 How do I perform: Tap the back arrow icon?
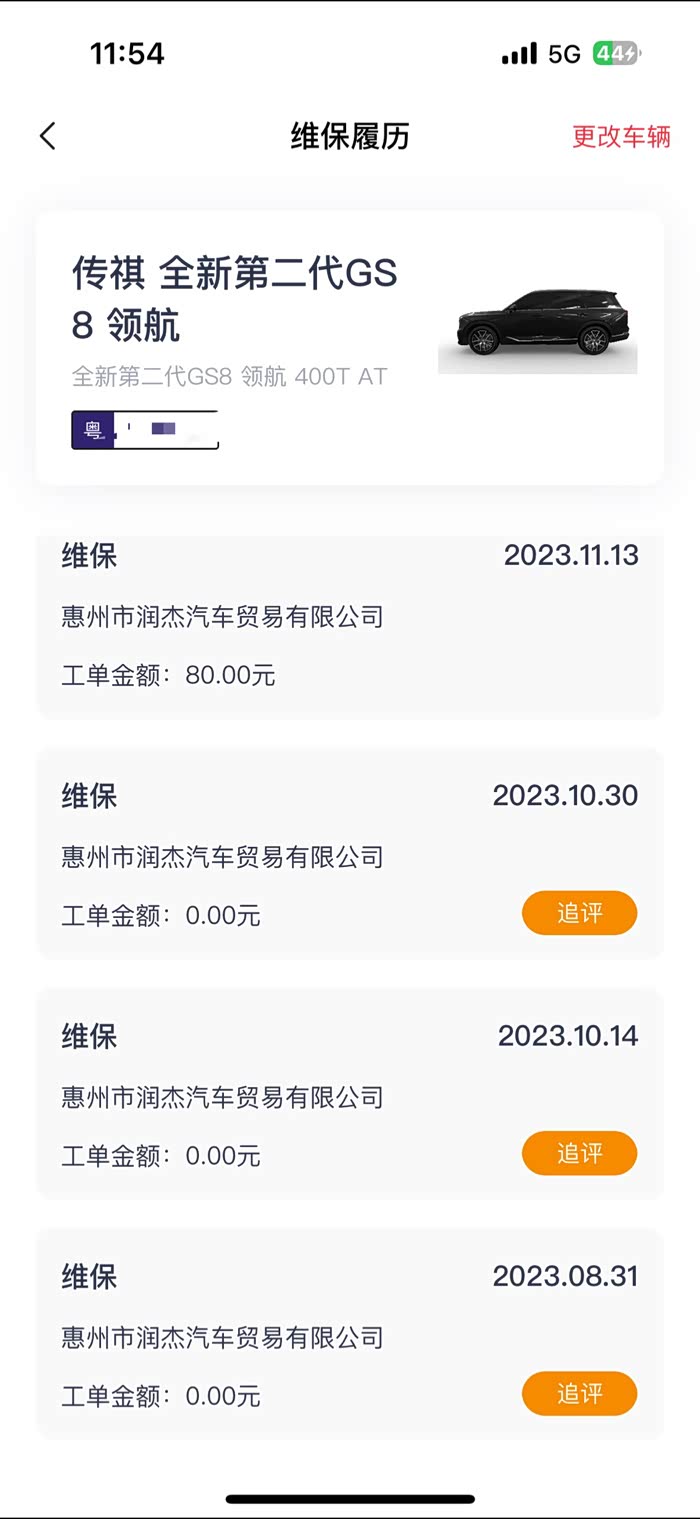pos(48,136)
